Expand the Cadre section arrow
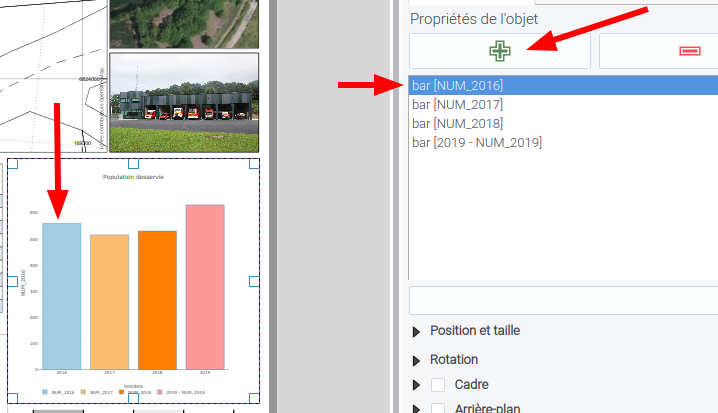Image resolution: width=718 pixels, height=413 pixels. point(417,385)
